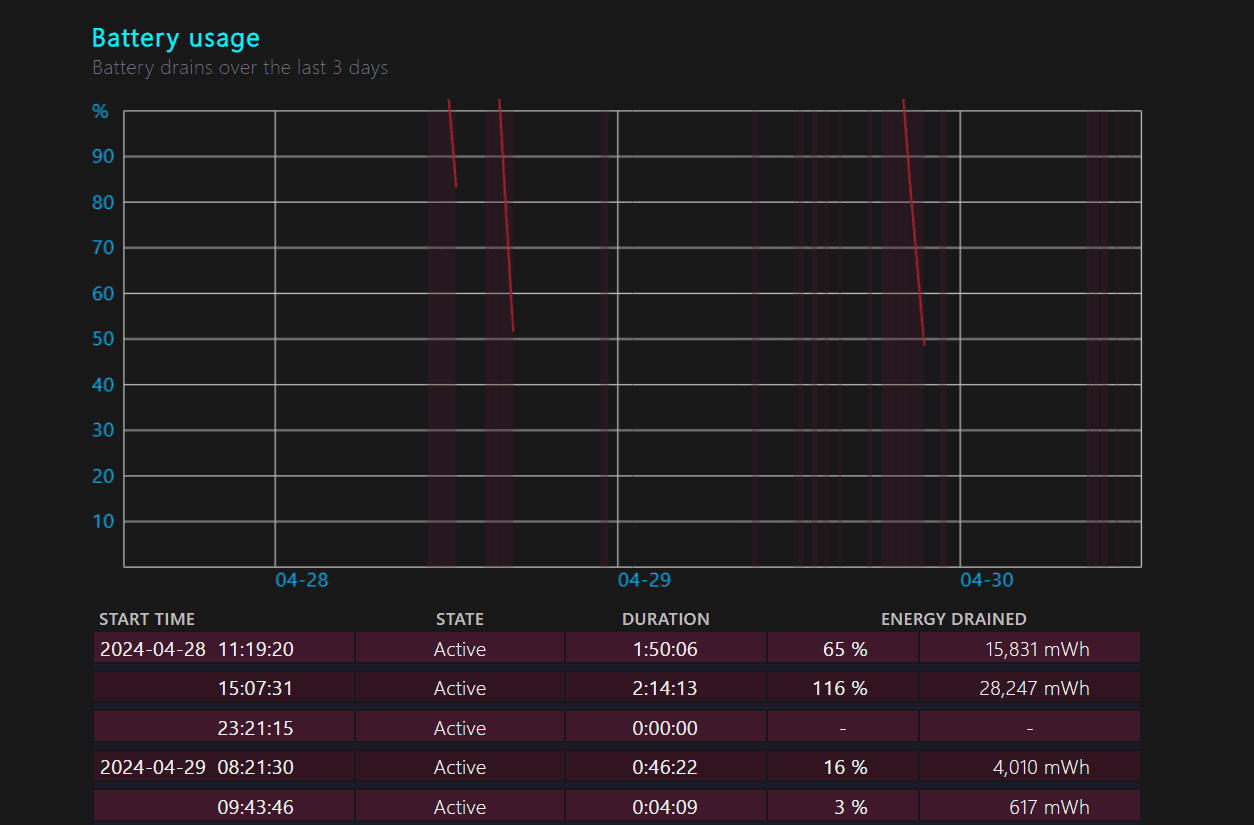Click the 10 label on percentage axis
Screen dimensions: 1254x825
[103, 521]
